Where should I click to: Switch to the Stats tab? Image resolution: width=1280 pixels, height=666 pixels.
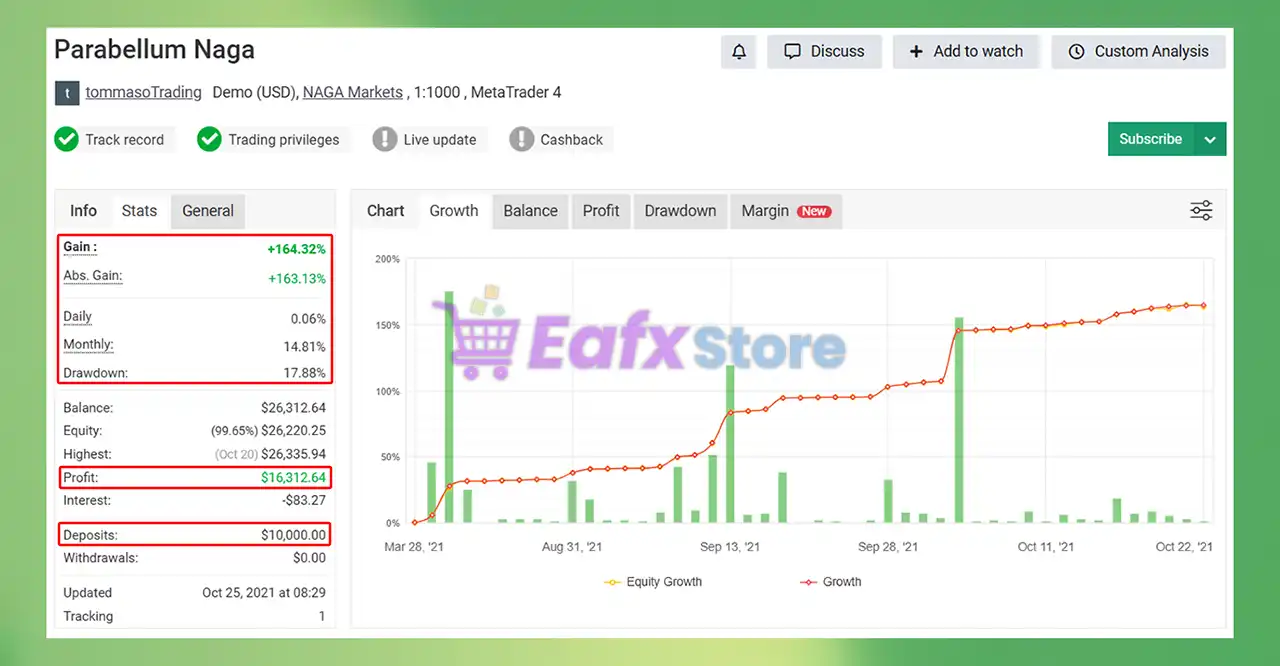(x=139, y=211)
